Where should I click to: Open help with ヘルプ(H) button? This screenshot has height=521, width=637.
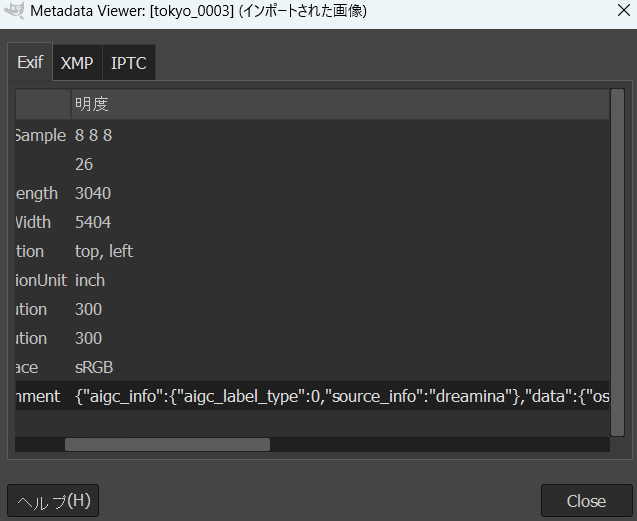click(x=53, y=501)
